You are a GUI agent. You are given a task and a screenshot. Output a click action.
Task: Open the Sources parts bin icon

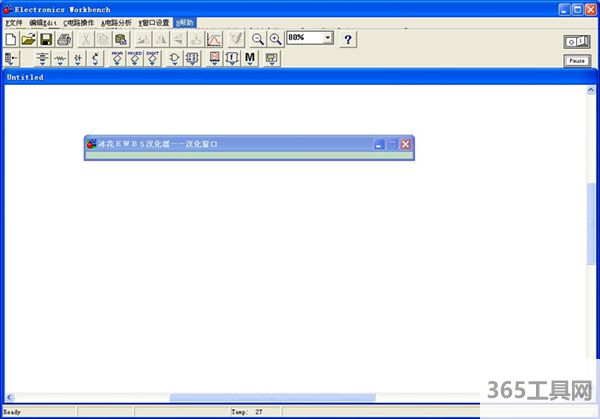42,58
